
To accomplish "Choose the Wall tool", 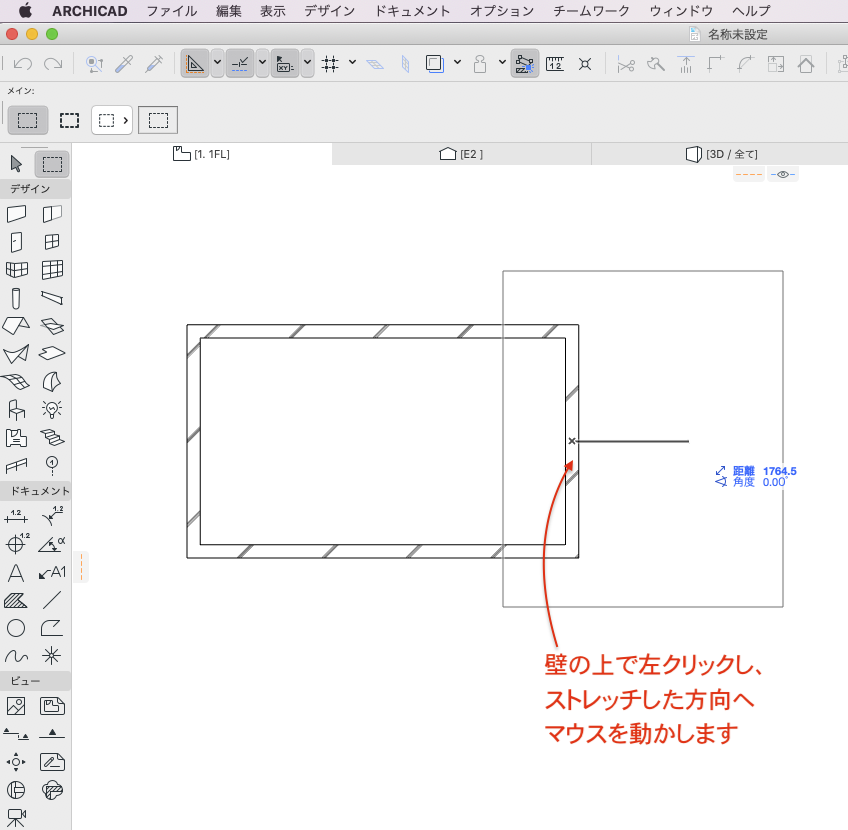I will click(x=16, y=214).
